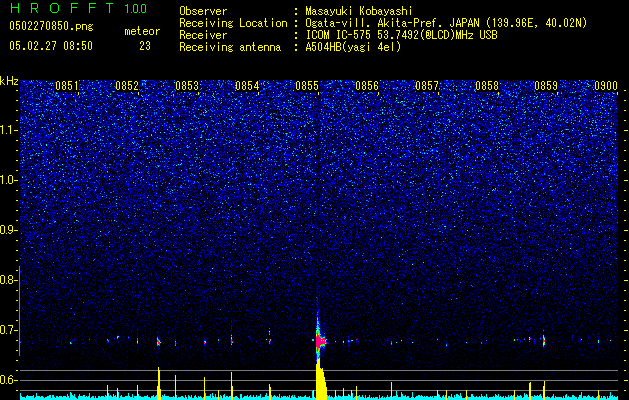Click the 0.7 kHz frequency label
This screenshot has width=629, height=400.
pyautogui.click(x=8, y=330)
